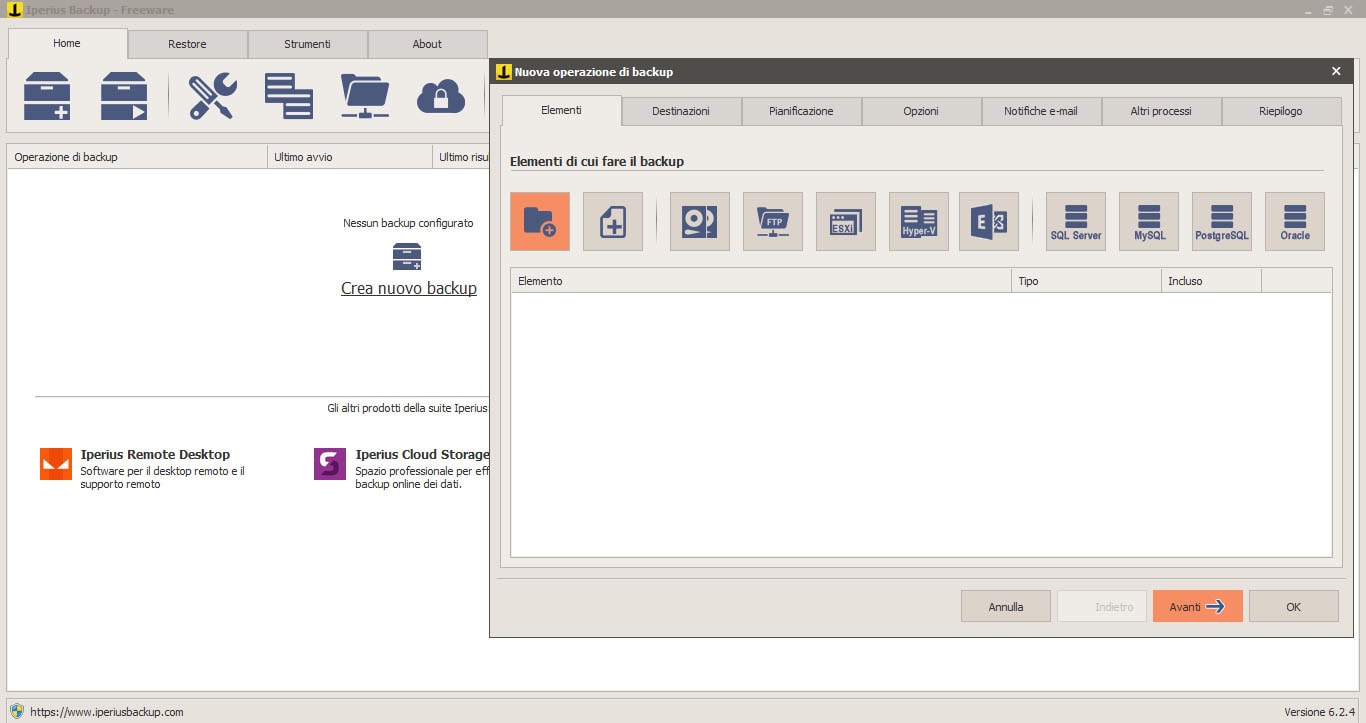The image size is (1366, 723).
Task: Open the cloud backup icon in the toolbar
Action: 440,96
